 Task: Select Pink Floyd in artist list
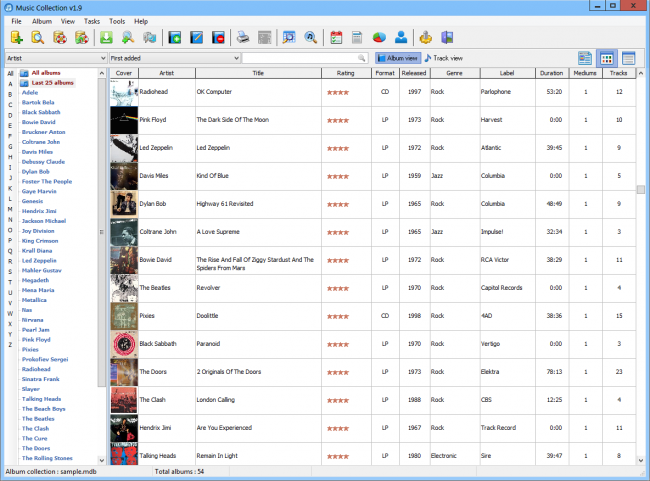tap(38, 340)
